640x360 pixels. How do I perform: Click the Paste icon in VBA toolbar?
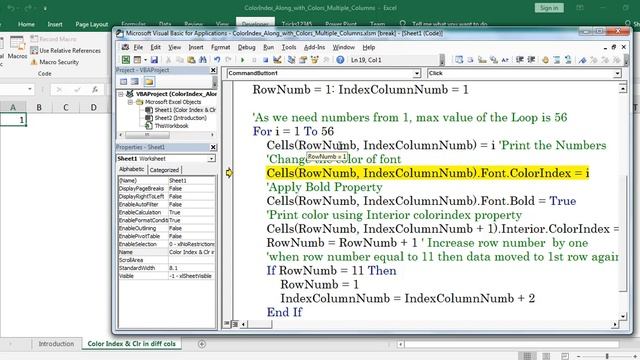(x=191, y=60)
